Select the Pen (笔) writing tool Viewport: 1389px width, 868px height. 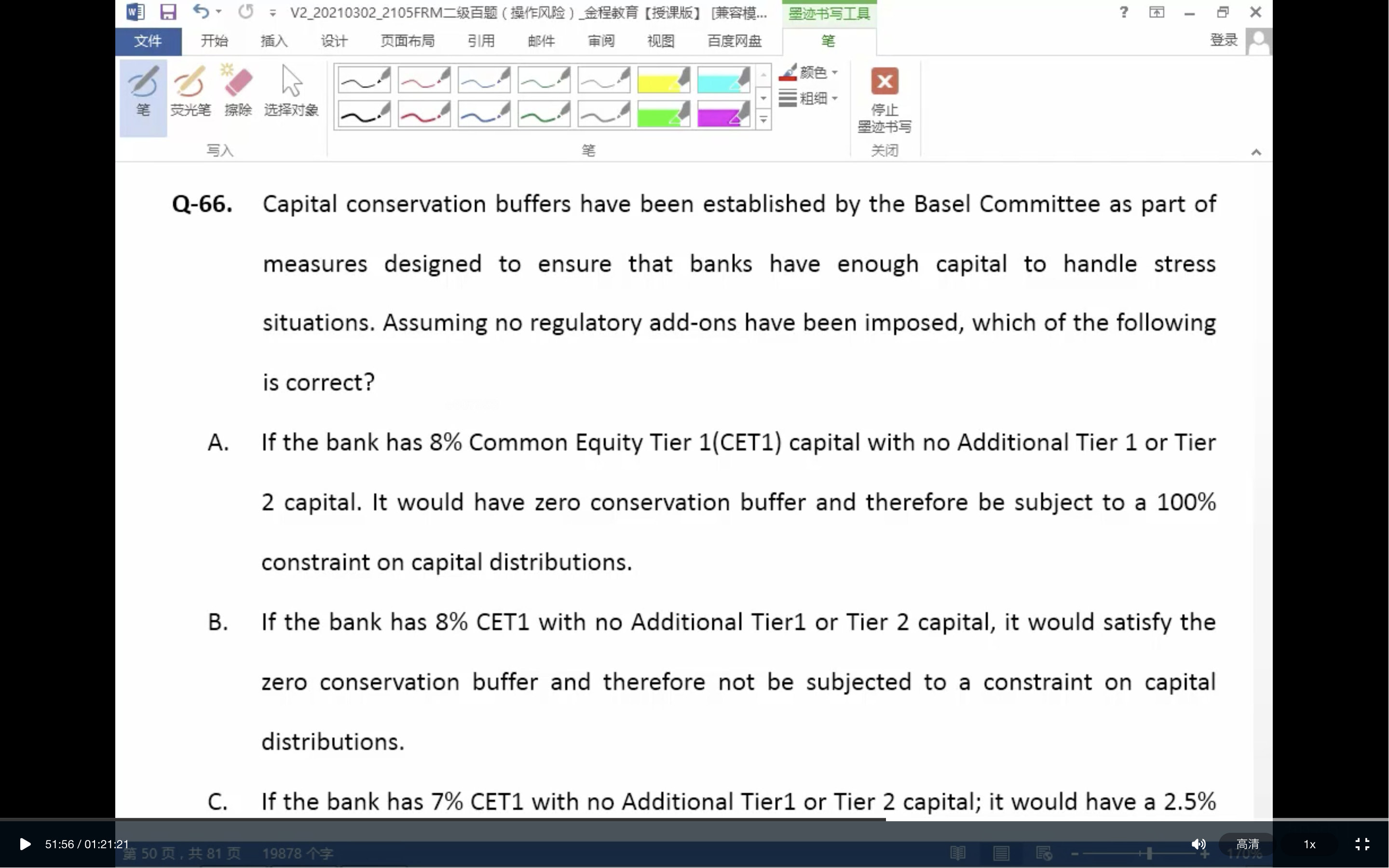click(143, 97)
